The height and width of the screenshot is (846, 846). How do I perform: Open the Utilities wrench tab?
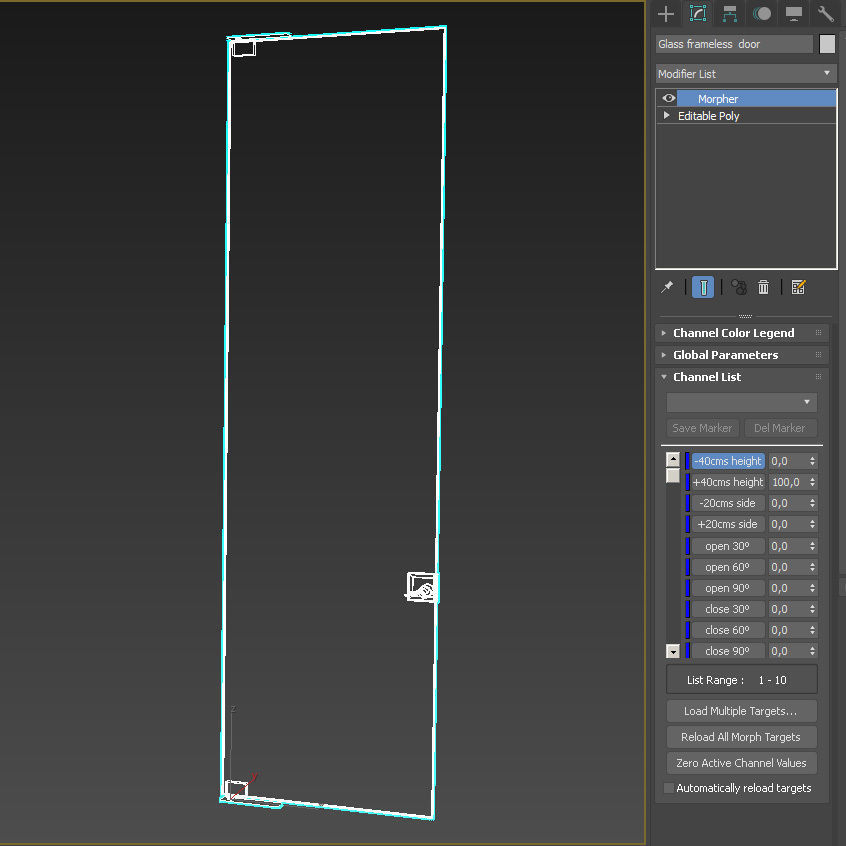[x=825, y=13]
